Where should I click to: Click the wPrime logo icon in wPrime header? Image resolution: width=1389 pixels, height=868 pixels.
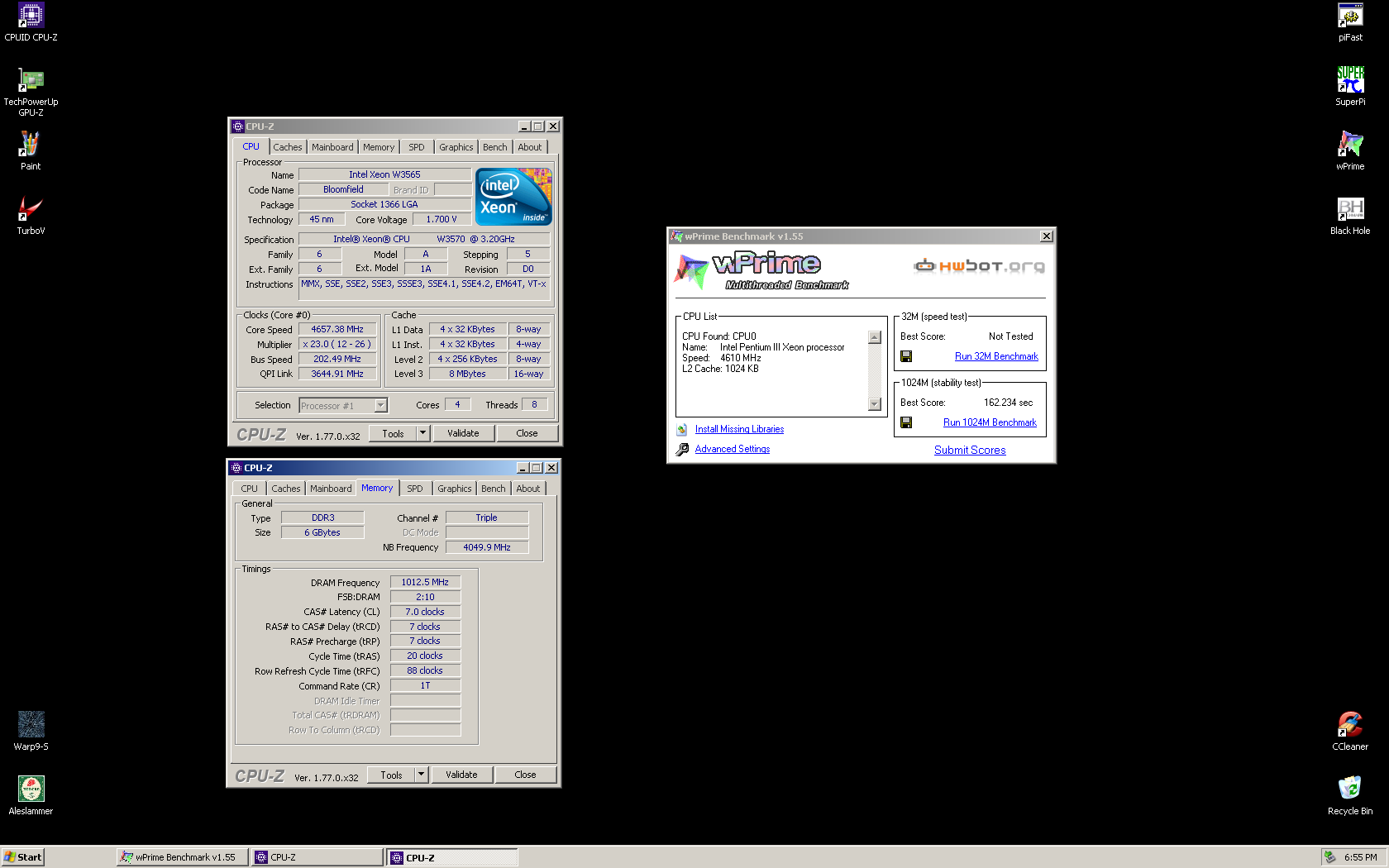click(691, 271)
